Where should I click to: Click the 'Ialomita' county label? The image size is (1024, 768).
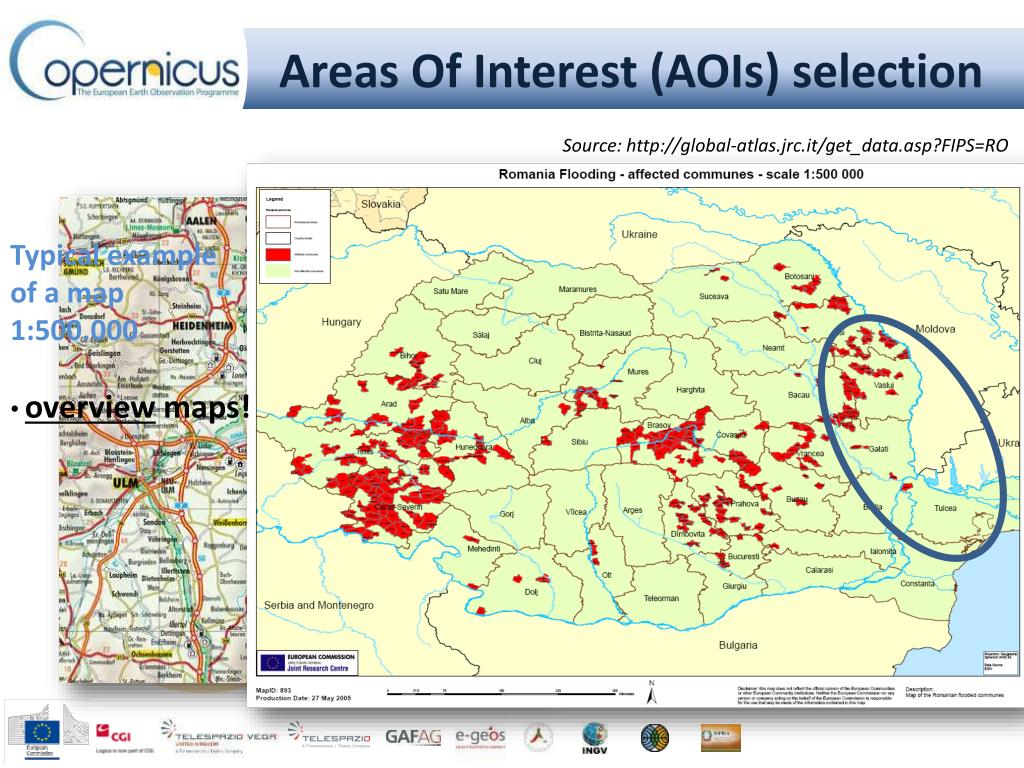[883, 551]
